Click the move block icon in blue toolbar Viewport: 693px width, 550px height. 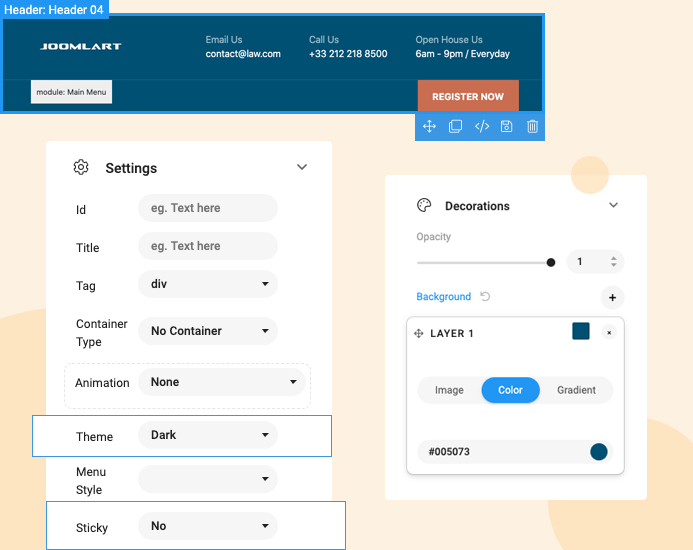pyautogui.click(x=429, y=126)
